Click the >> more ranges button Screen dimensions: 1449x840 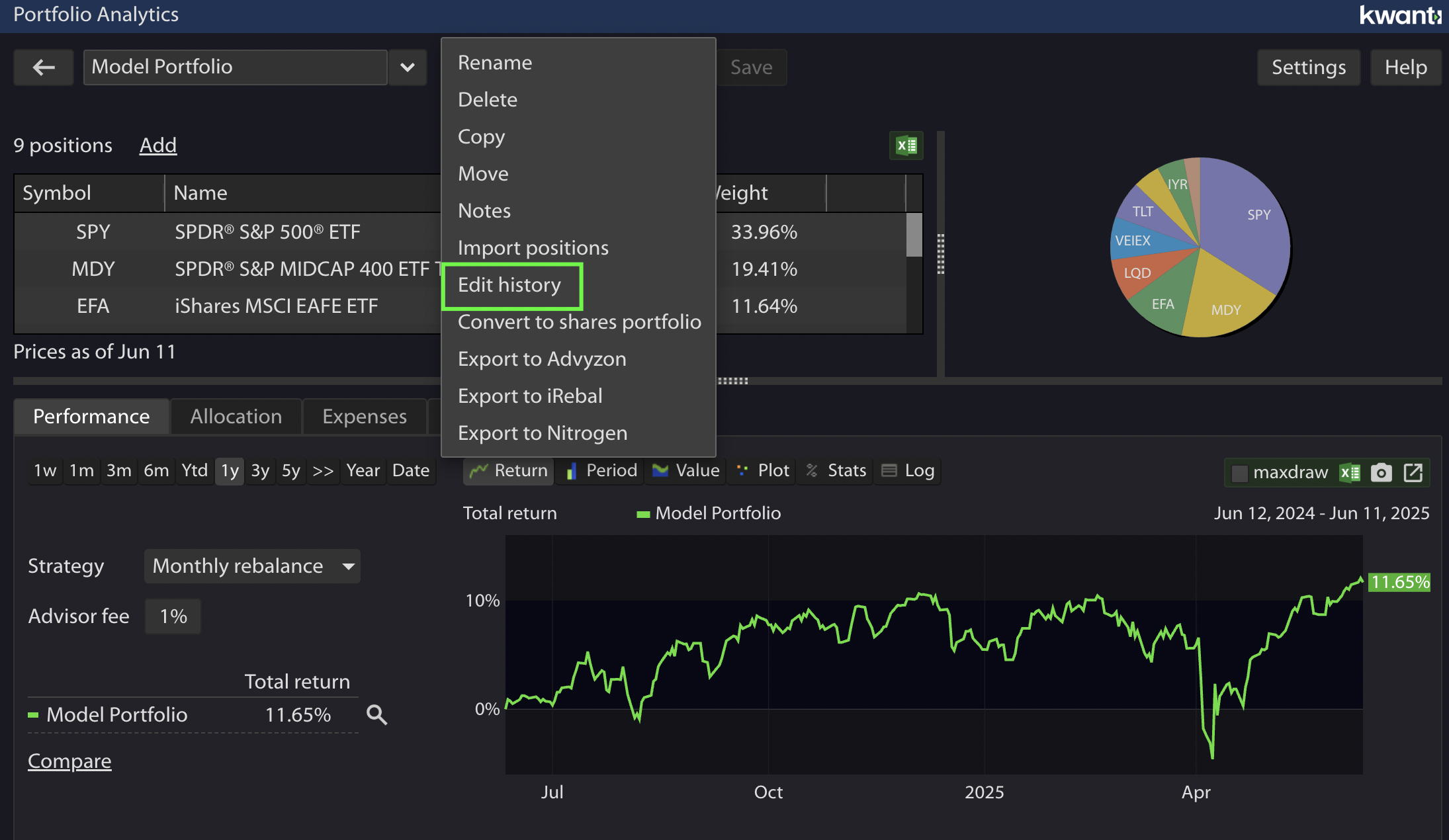point(323,470)
